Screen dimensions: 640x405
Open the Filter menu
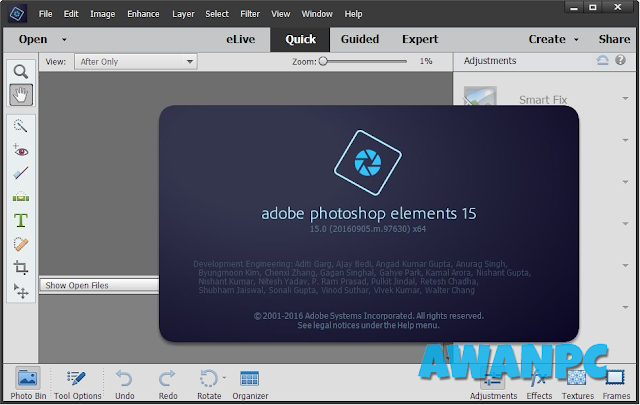click(250, 14)
